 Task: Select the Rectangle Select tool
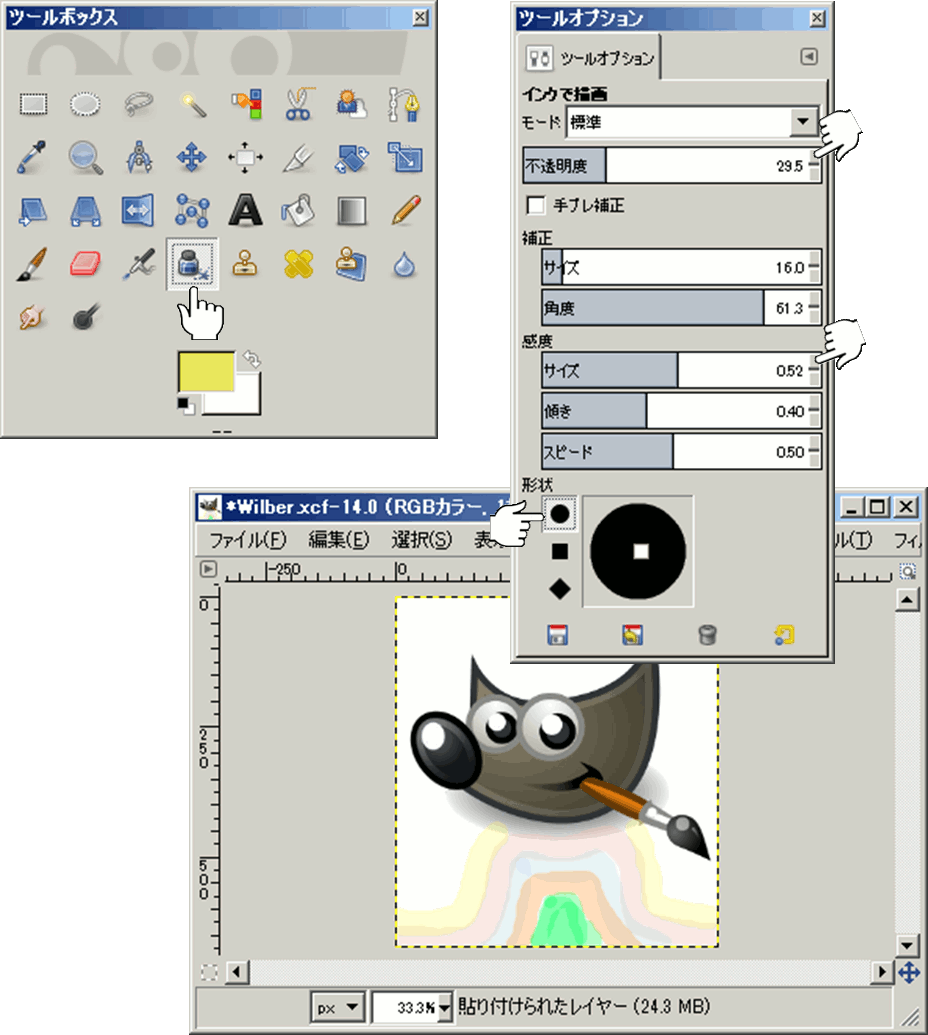pos(35,103)
